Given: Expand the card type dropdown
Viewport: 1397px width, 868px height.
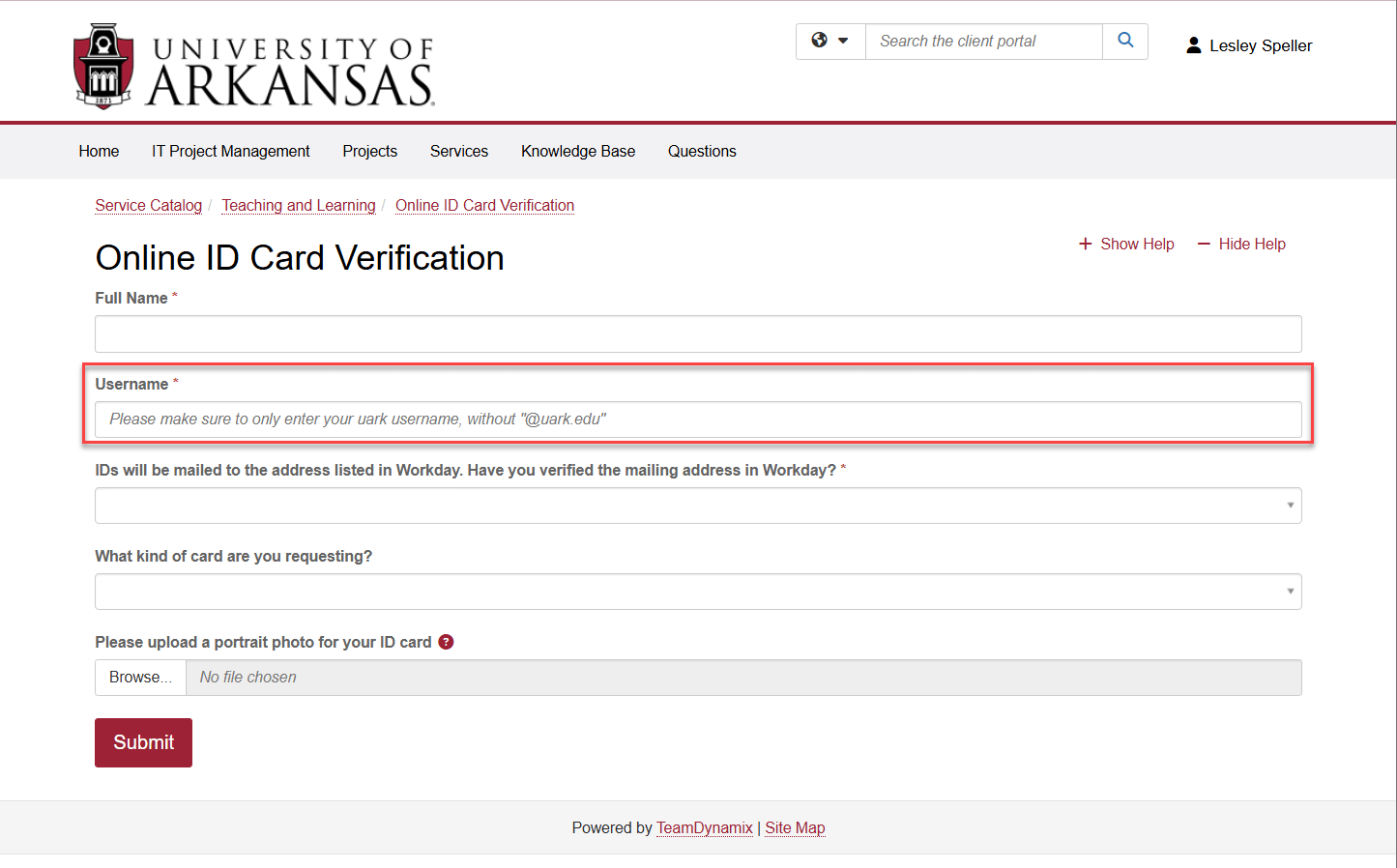Looking at the screenshot, I should (x=698, y=592).
